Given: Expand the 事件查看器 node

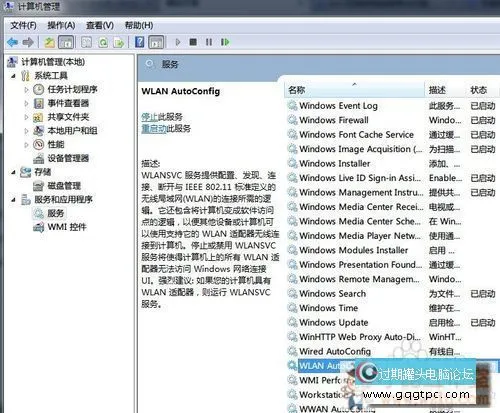Looking at the screenshot, I should tap(26, 104).
